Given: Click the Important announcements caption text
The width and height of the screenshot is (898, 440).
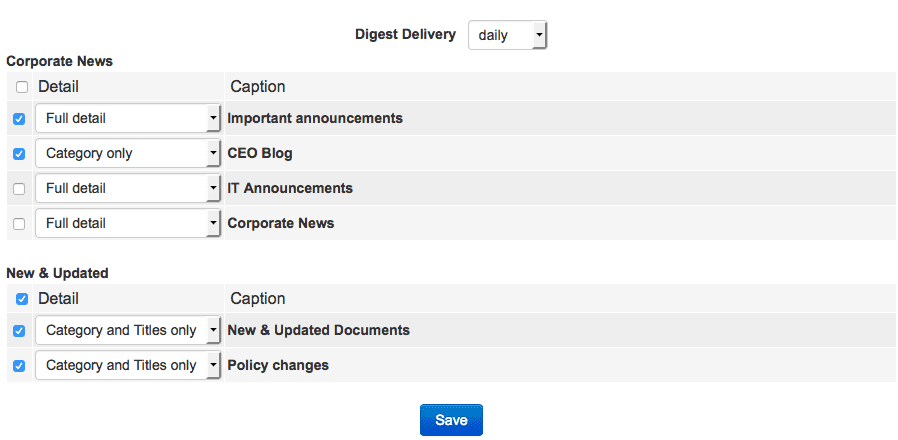Looking at the screenshot, I should [x=315, y=118].
